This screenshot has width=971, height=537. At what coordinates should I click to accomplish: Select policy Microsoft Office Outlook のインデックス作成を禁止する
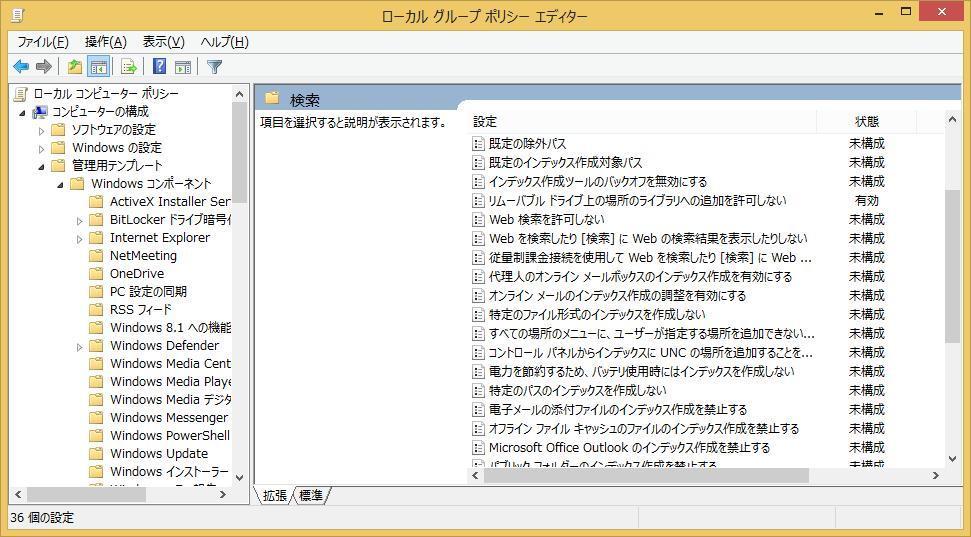[x=629, y=447]
